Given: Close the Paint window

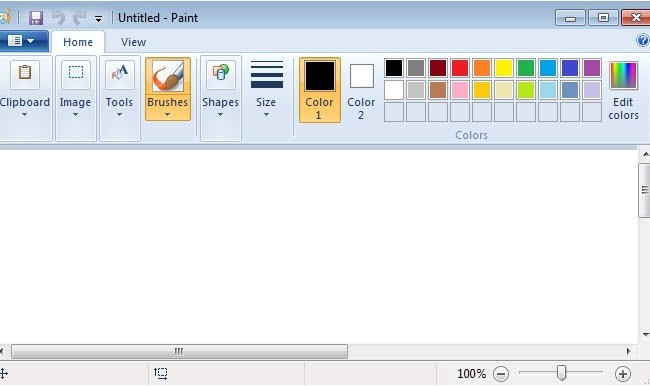Looking at the screenshot, I should [x=636, y=18].
